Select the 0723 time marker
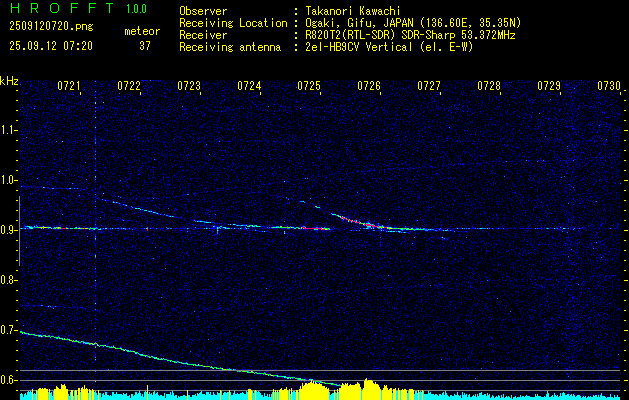Screen dimensions: 629x400 coord(189,87)
